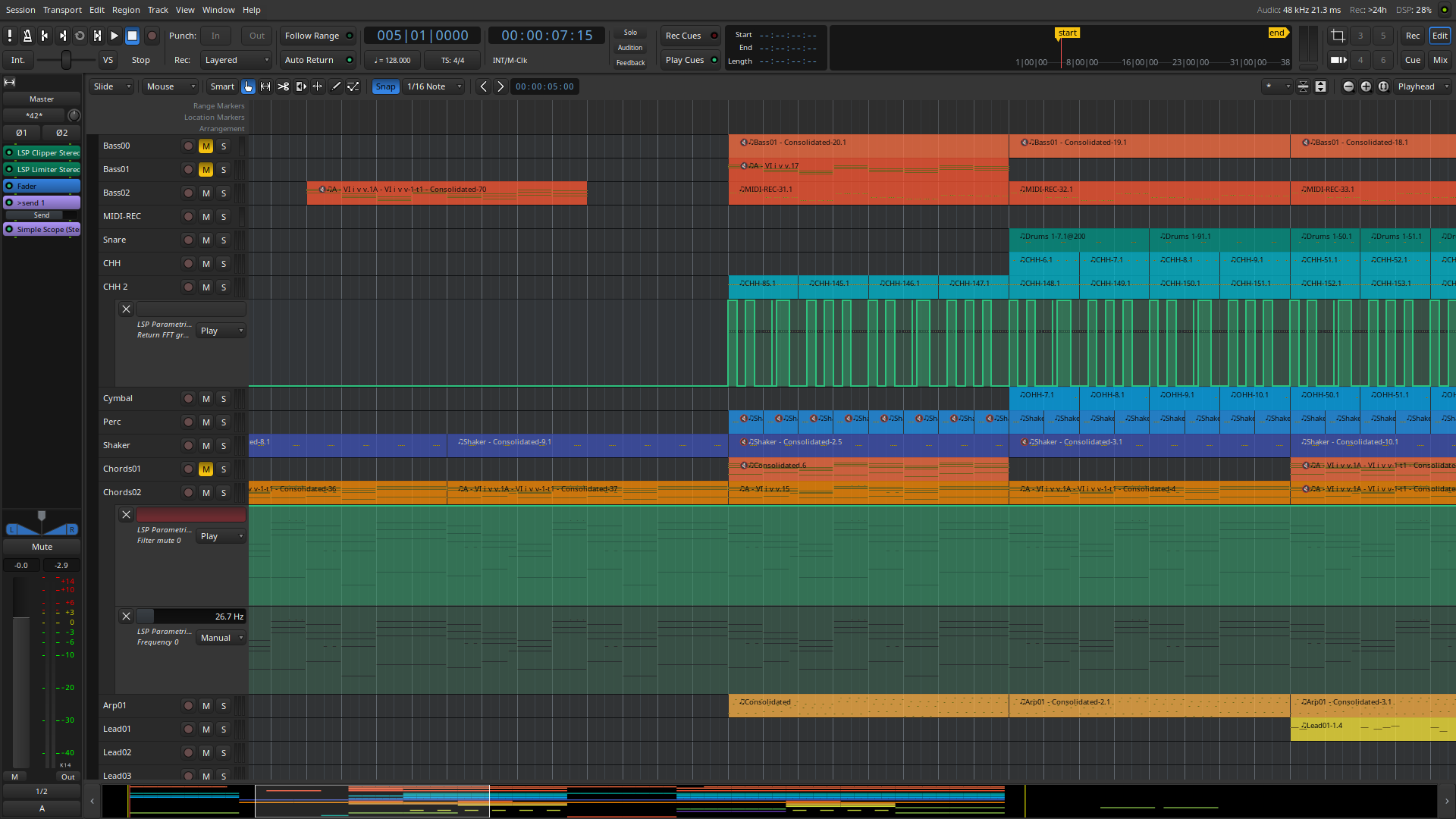Image resolution: width=1456 pixels, height=819 pixels.
Task: Toggle the loop playback button
Action: pos(80,36)
